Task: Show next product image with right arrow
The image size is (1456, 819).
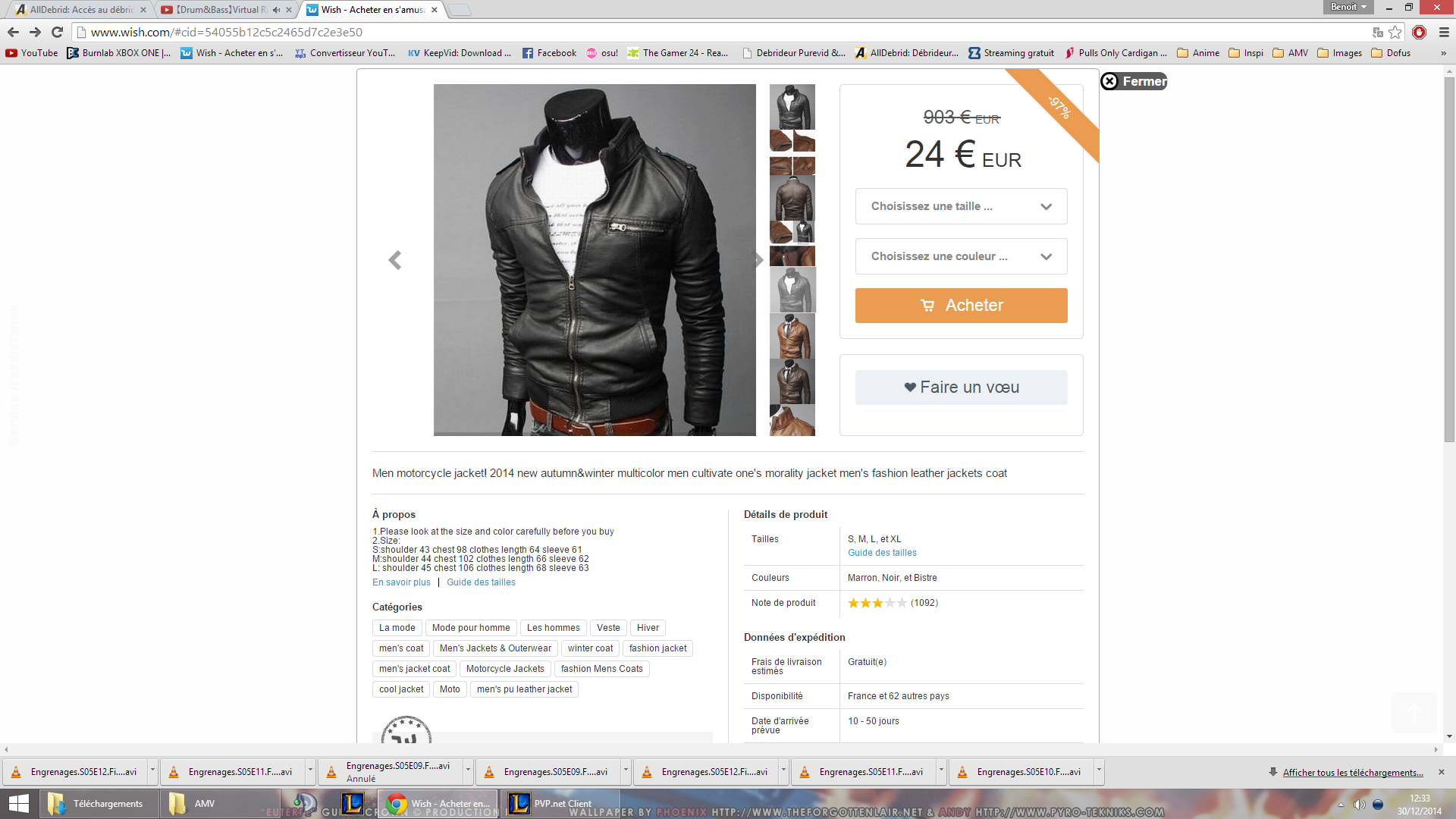Action: point(758,260)
